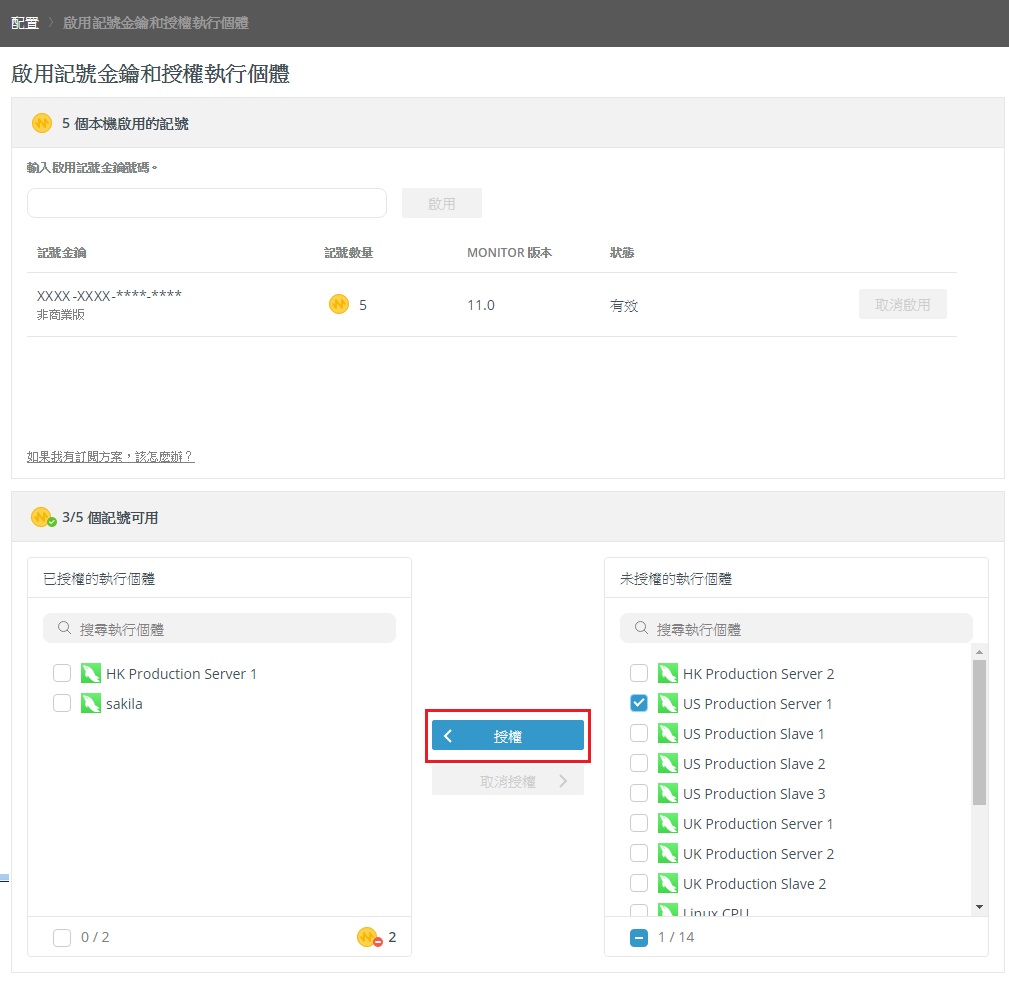Select all licensed instances via 0 / 2 checkbox
Image resolution: width=1009 pixels, height=983 pixels.
pyautogui.click(x=62, y=937)
